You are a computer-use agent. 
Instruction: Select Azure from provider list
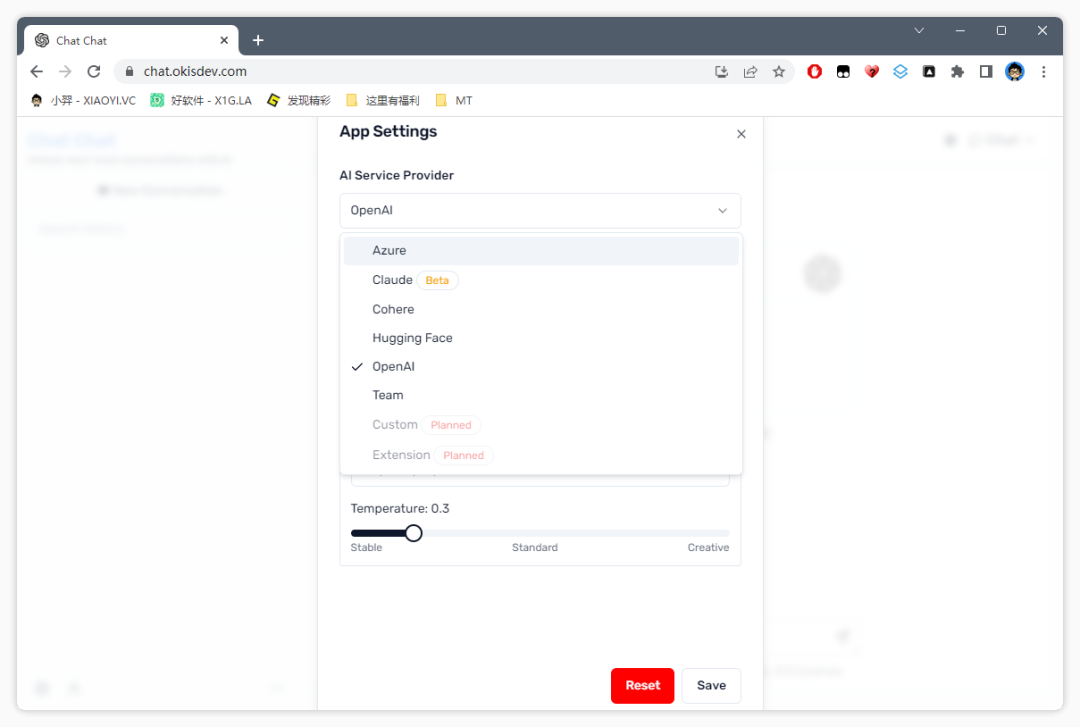(541, 250)
